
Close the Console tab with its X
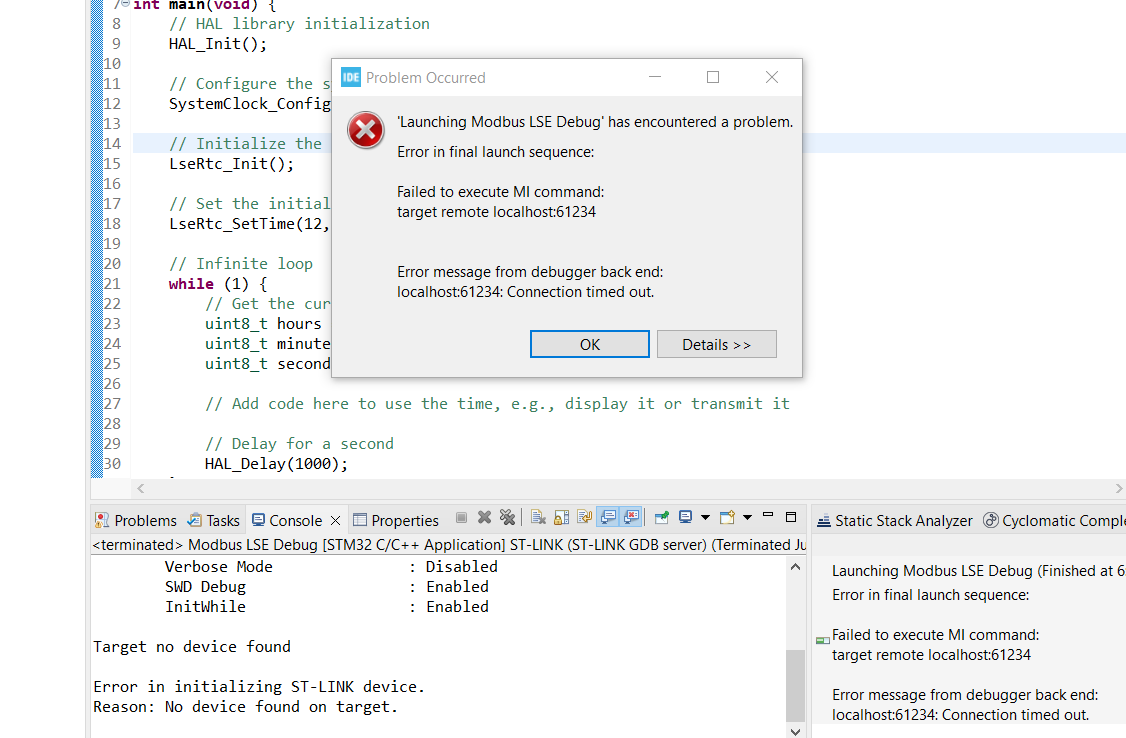[335, 520]
